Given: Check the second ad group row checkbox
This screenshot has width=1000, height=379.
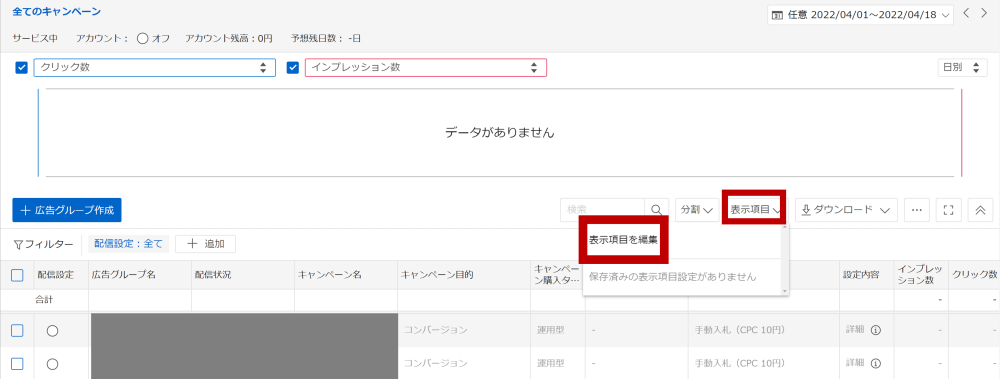Looking at the screenshot, I should click(18, 364).
